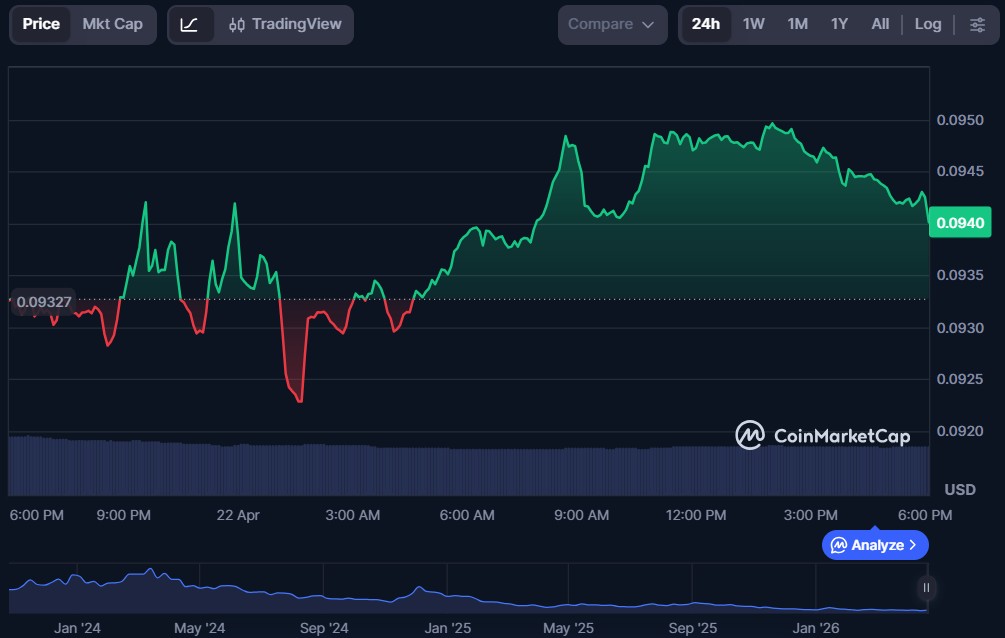Switch the chart to 1Y range
1005x638 pixels.
click(839, 24)
